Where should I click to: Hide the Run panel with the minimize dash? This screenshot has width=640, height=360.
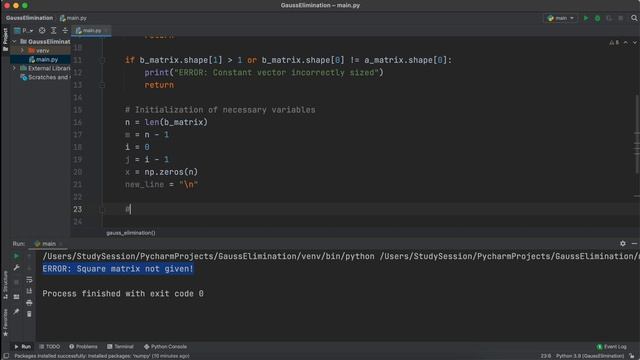[634, 243]
